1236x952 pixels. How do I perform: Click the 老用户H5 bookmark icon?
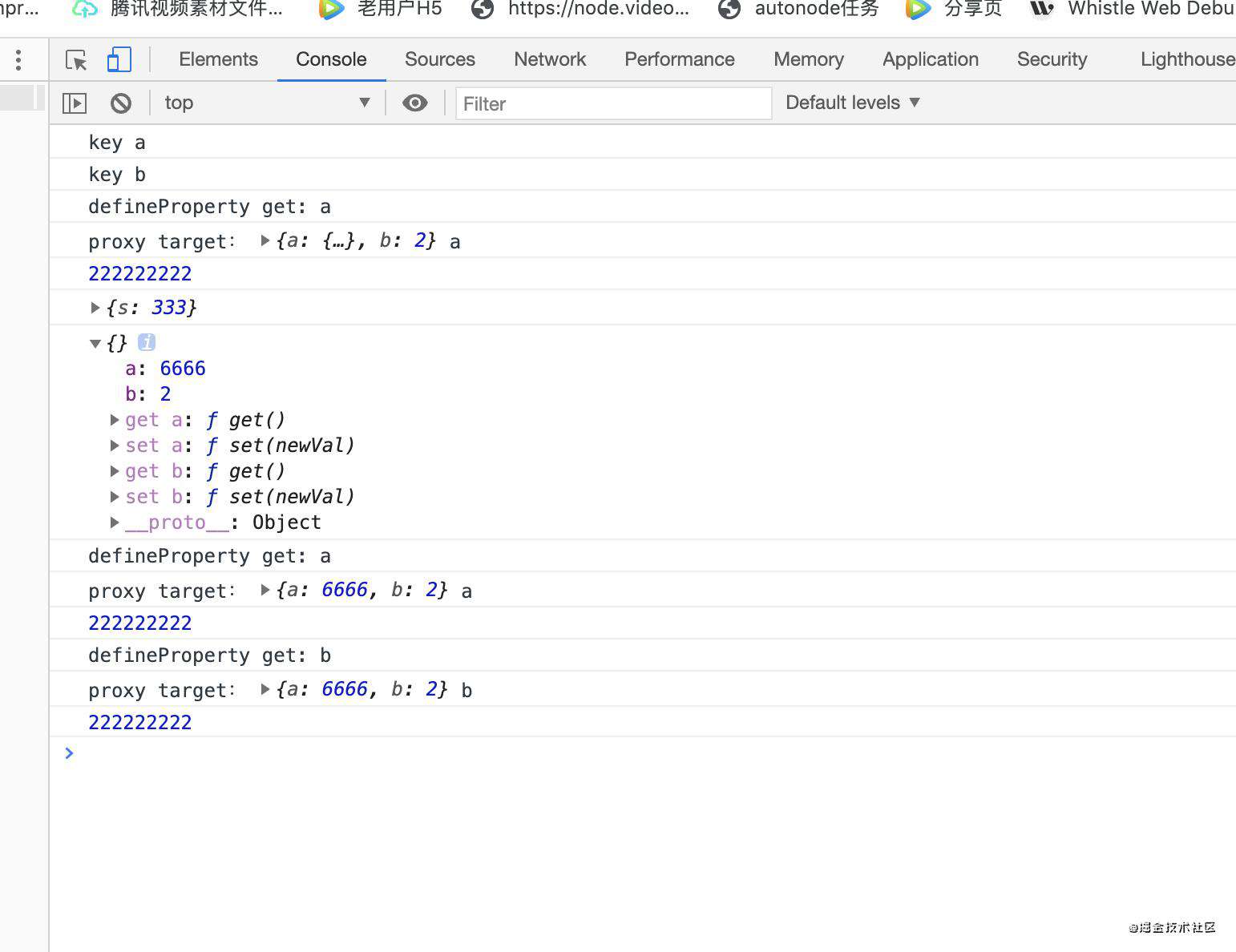[332, 10]
